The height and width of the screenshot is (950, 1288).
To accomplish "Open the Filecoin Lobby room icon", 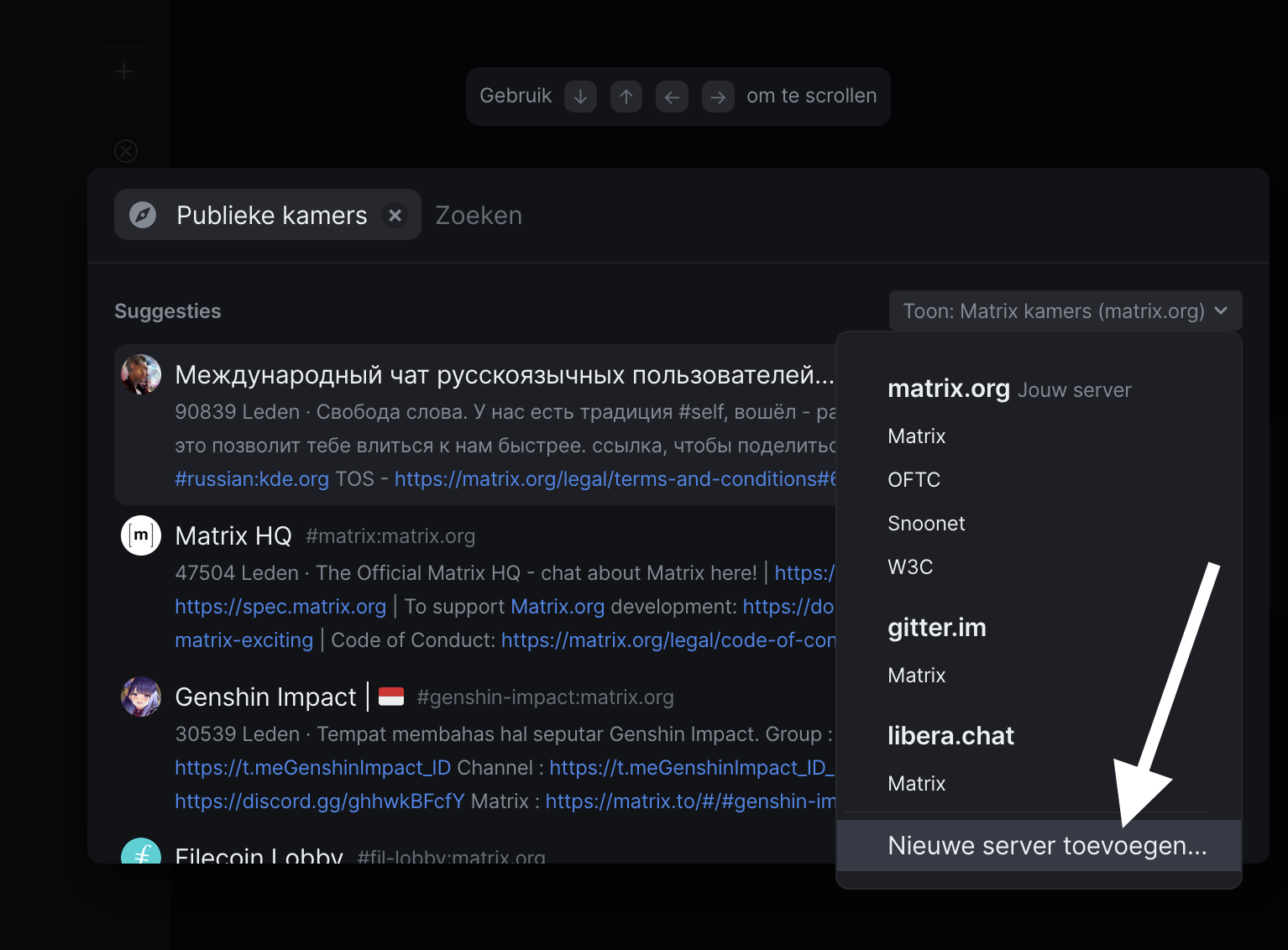I will (141, 852).
